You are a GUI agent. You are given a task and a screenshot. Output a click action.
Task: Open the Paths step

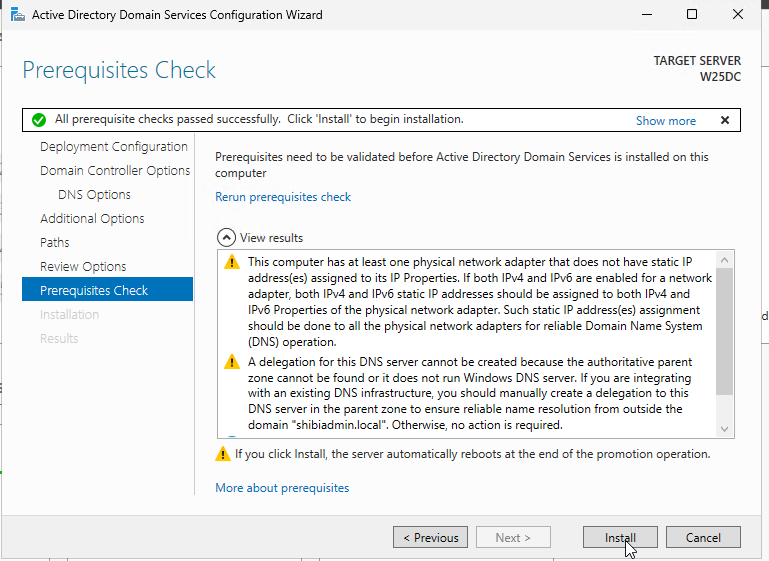tap(54, 243)
